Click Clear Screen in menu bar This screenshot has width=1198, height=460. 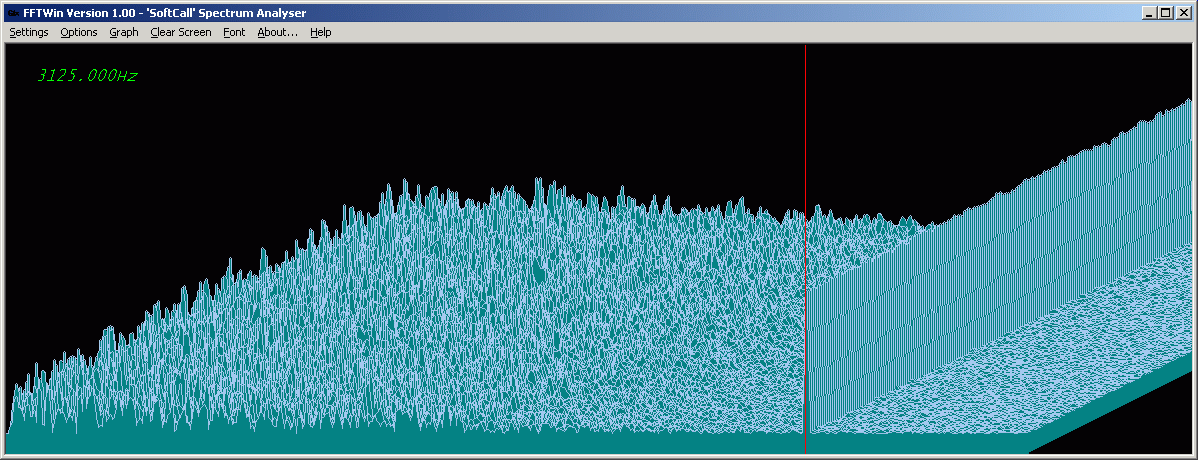click(181, 32)
